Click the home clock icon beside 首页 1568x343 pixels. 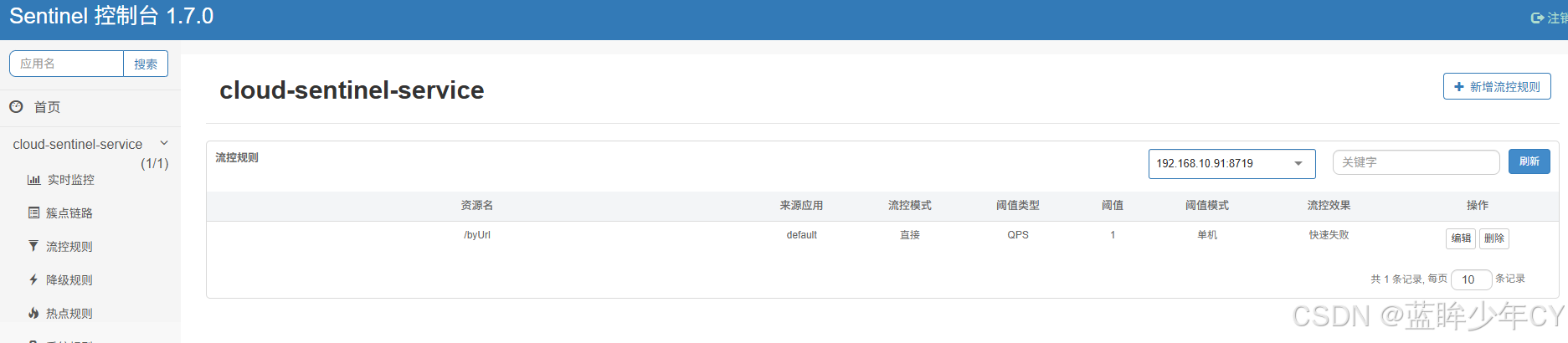[16, 107]
